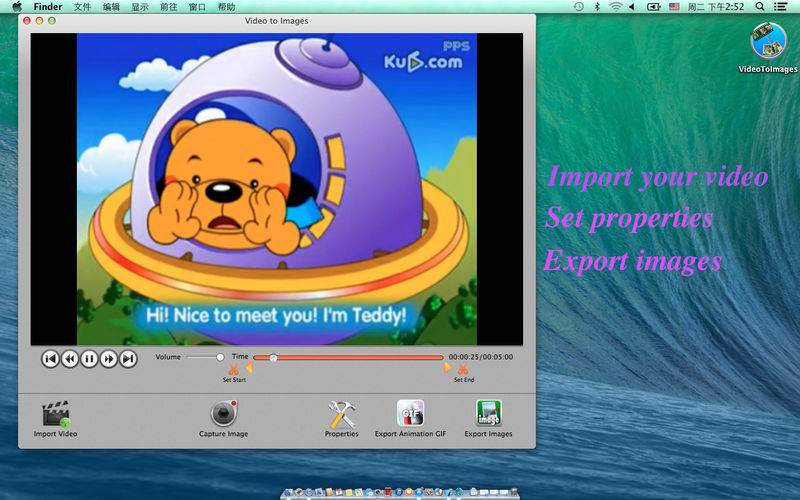Click the volume slider knob

[220, 357]
